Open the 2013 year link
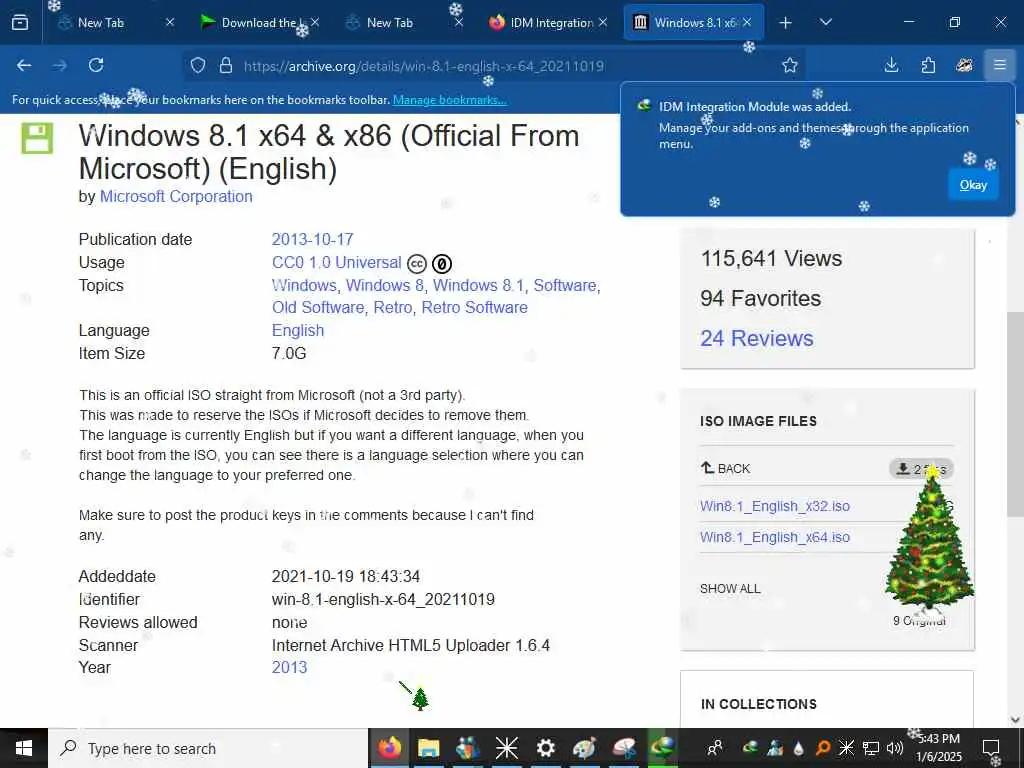 pos(289,667)
